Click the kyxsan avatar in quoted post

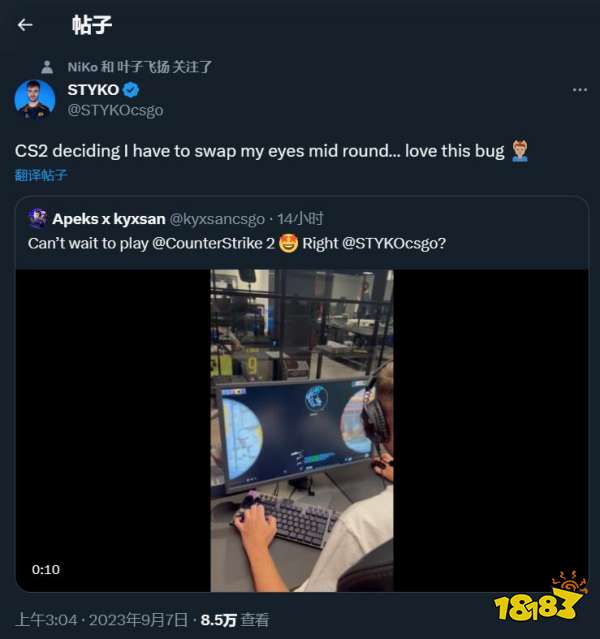[38, 218]
